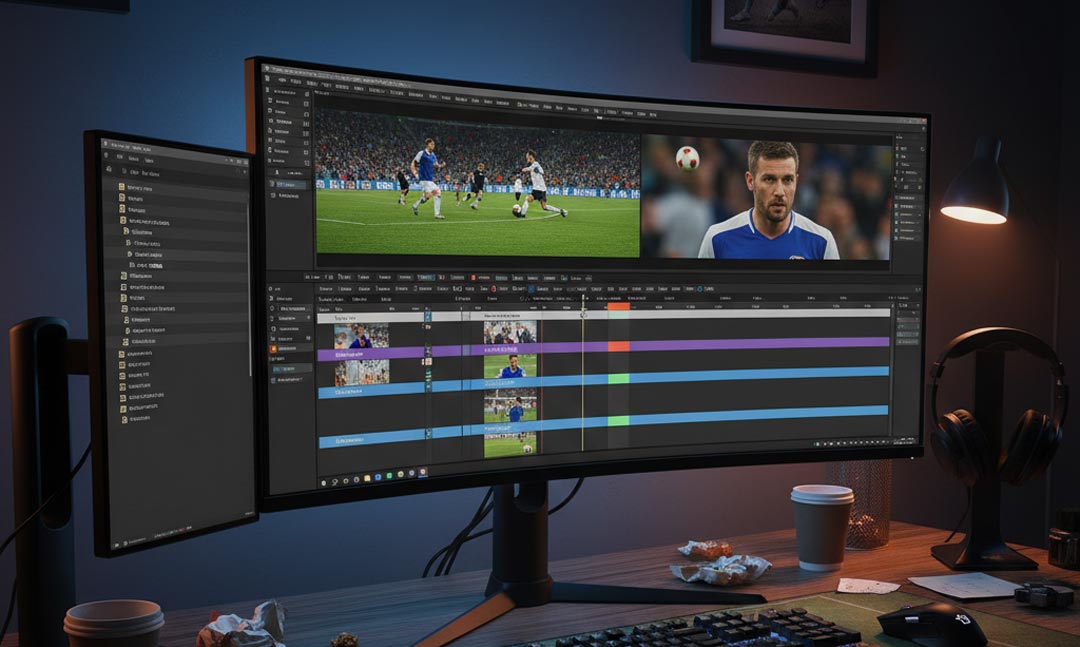
Task: Click the top folder icon in the file list
Action: pyautogui.click(x=122, y=188)
